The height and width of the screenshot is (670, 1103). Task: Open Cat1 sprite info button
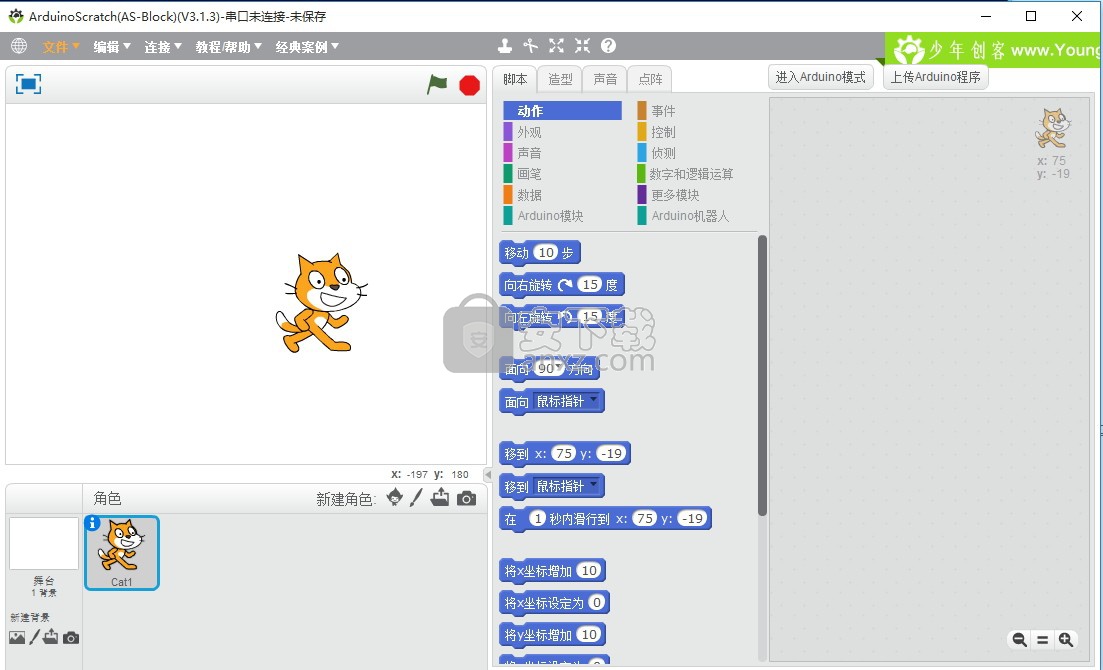92,523
